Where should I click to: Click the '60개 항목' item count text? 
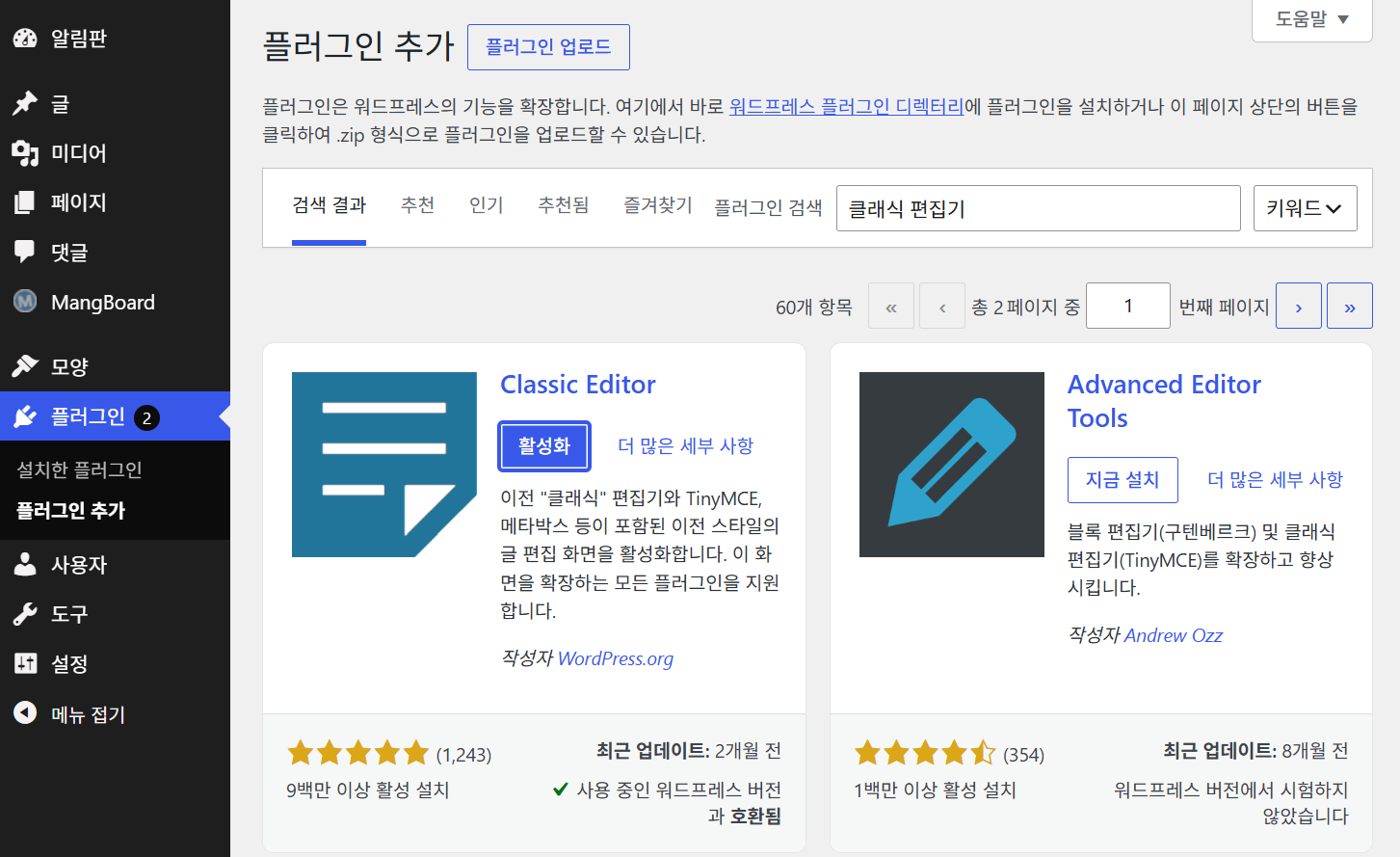(x=814, y=307)
